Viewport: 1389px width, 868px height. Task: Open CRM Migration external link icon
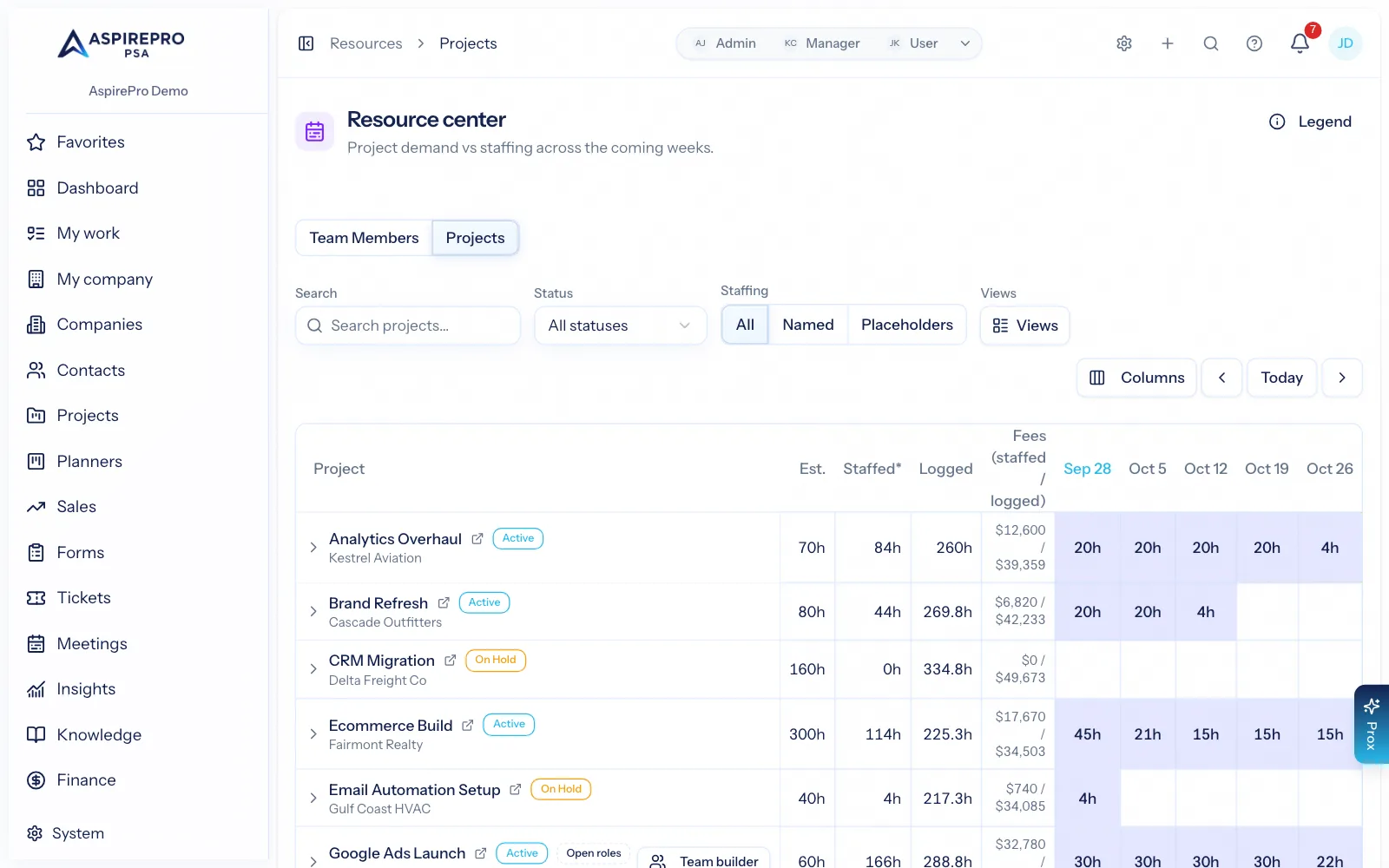450,661
